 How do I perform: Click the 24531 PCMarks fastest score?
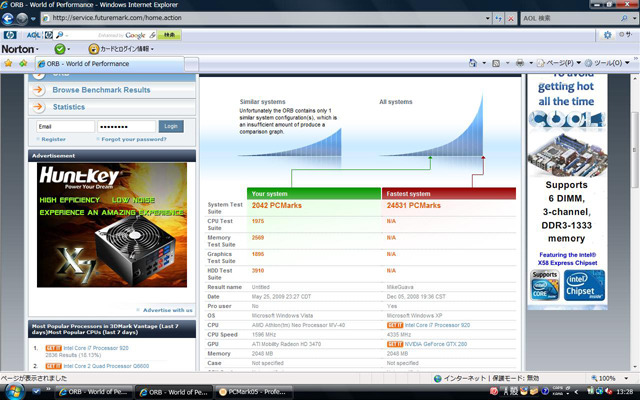click(x=414, y=205)
